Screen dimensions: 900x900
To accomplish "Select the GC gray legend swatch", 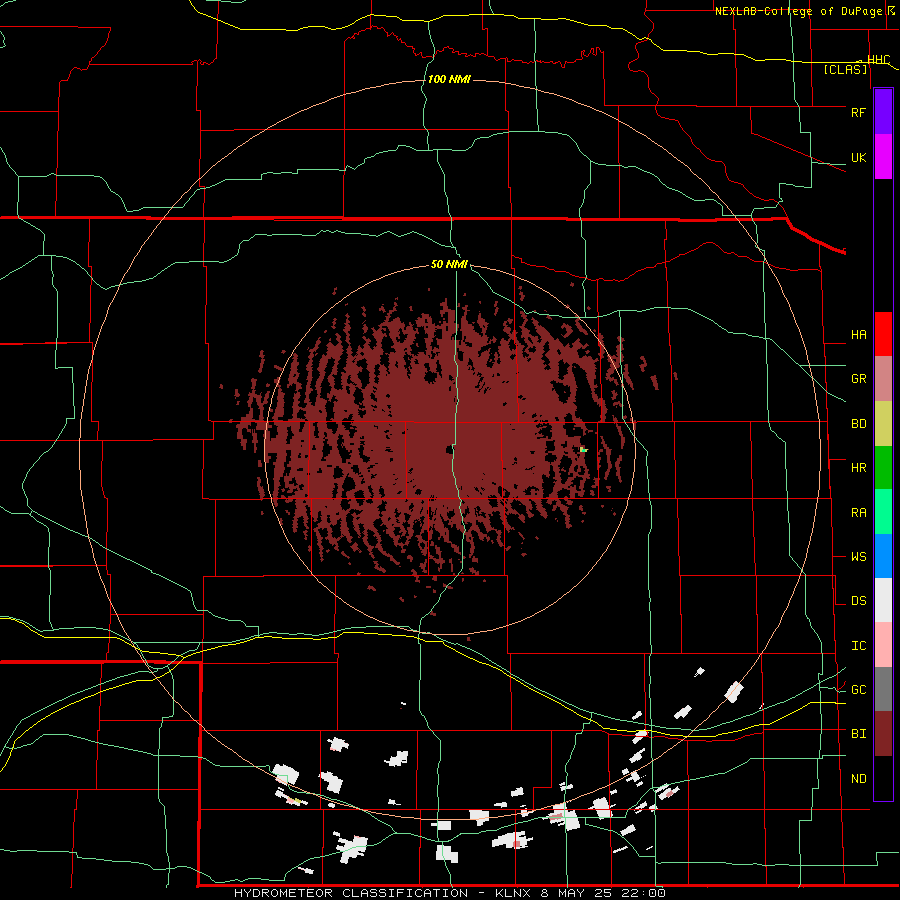I will 883,689.
